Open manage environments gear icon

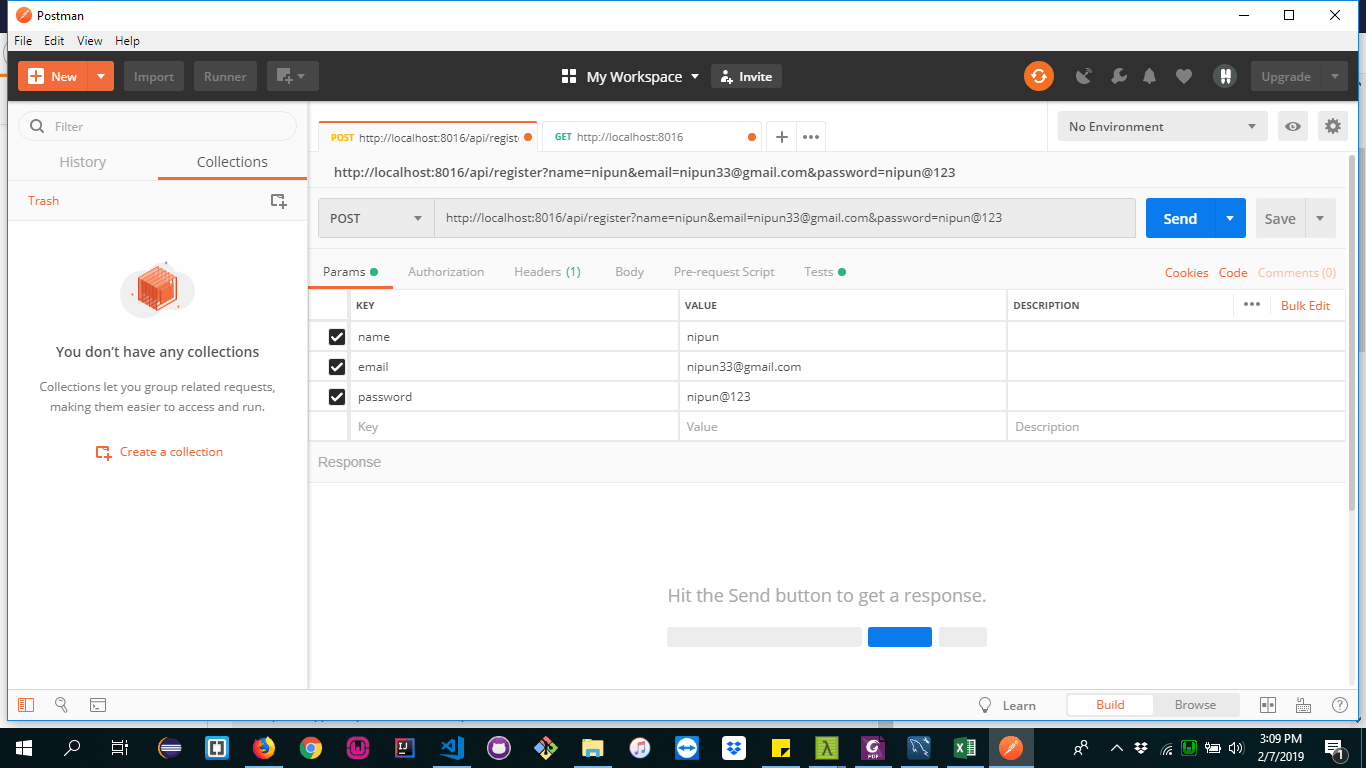[x=1332, y=127]
